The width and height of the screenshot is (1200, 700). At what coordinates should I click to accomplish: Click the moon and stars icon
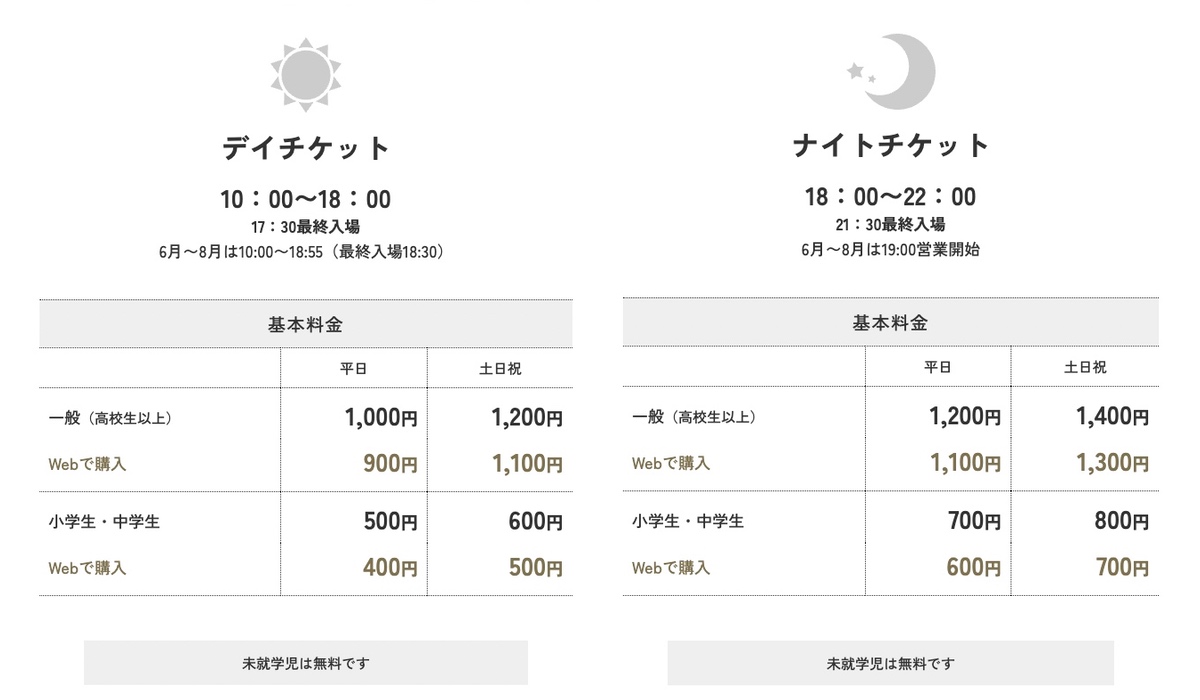pyautogui.click(x=891, y=70)
